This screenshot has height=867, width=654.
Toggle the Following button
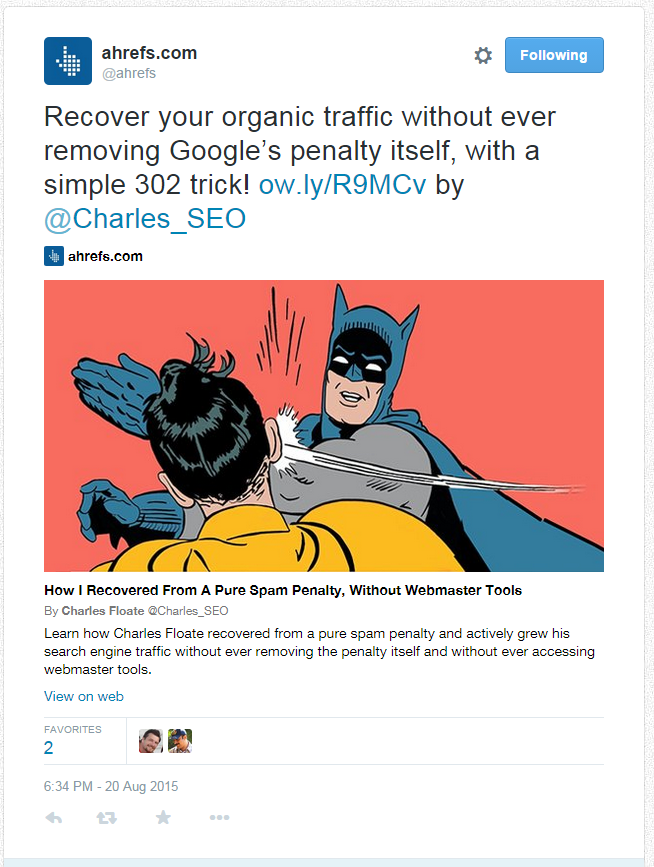click(554, 55)
